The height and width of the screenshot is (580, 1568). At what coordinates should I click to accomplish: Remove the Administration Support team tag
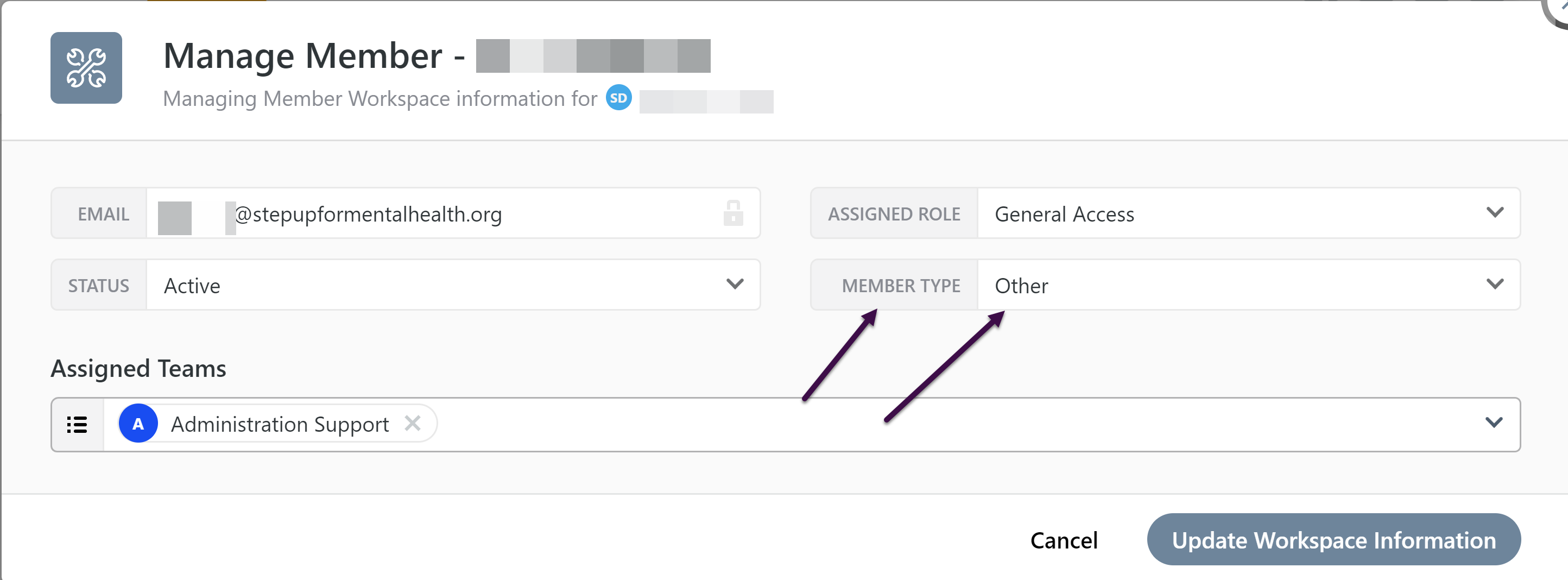pos(413,423)
